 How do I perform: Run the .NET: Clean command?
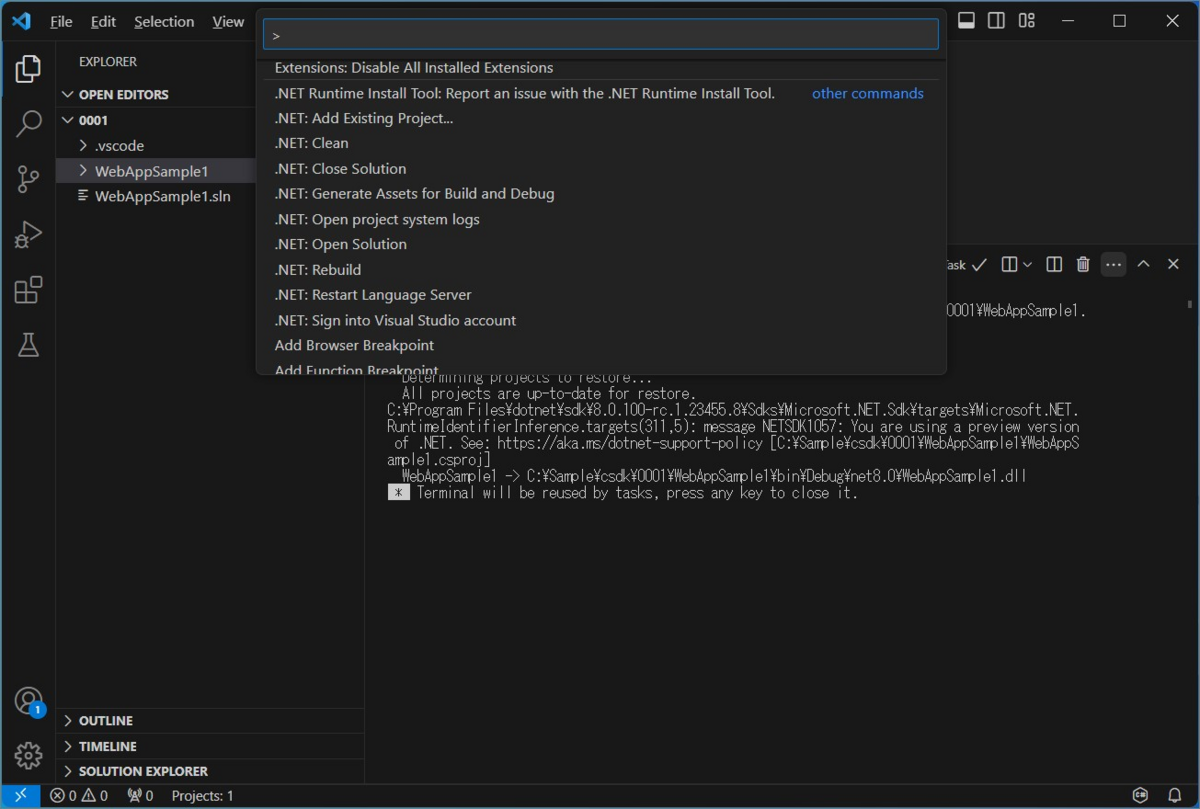(x=601, y=143)
